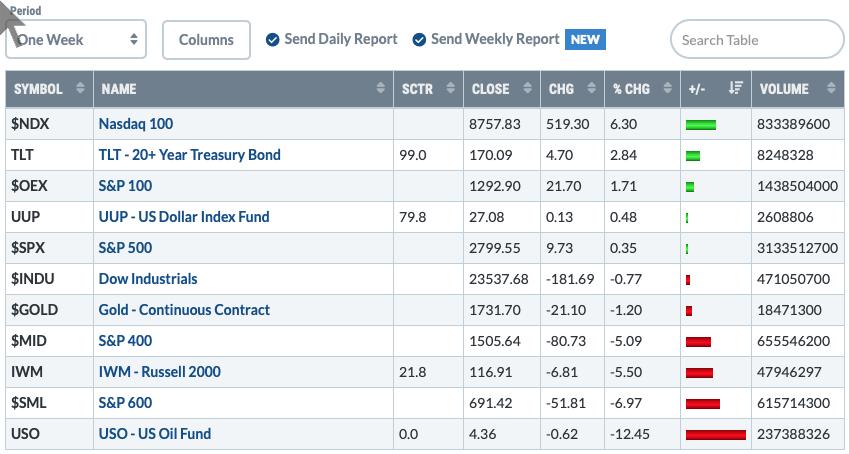
Task: Click the 23537.68 close value
Action: pyautogui.click(x=499, y=278)
